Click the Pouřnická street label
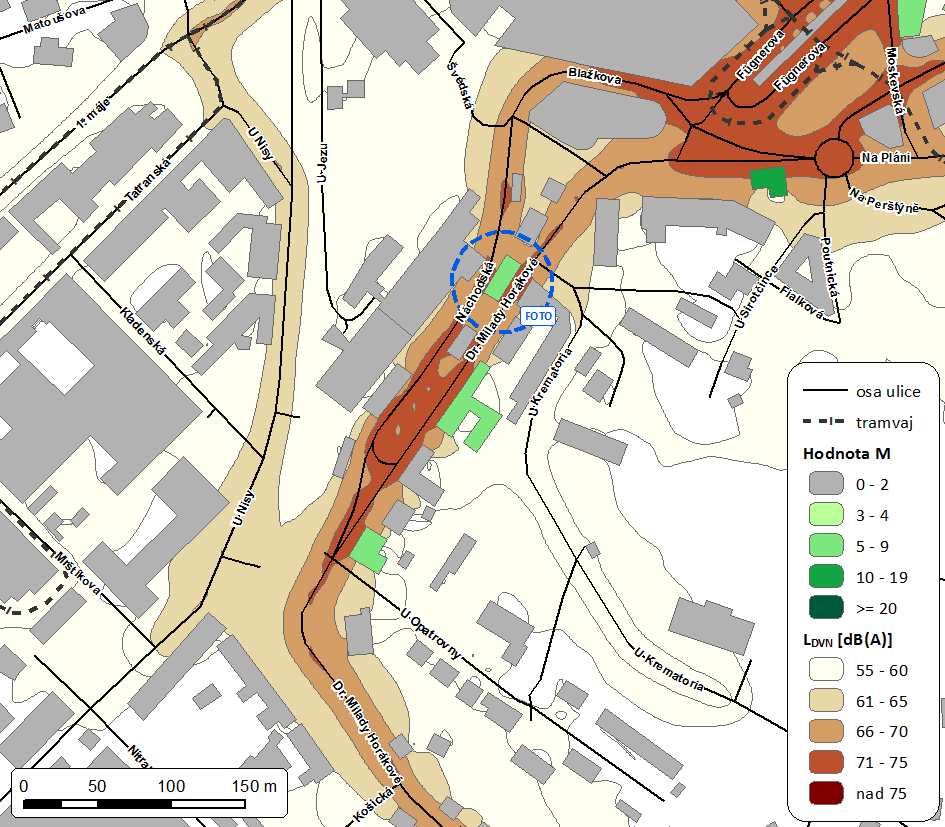Screen dimensions: 945x827 [x=830, y=267]
